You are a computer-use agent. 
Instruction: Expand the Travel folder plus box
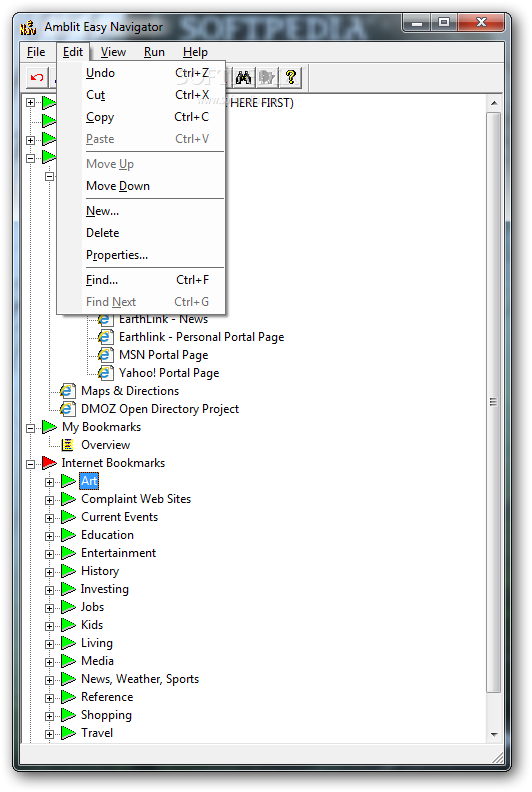(50, 734)
